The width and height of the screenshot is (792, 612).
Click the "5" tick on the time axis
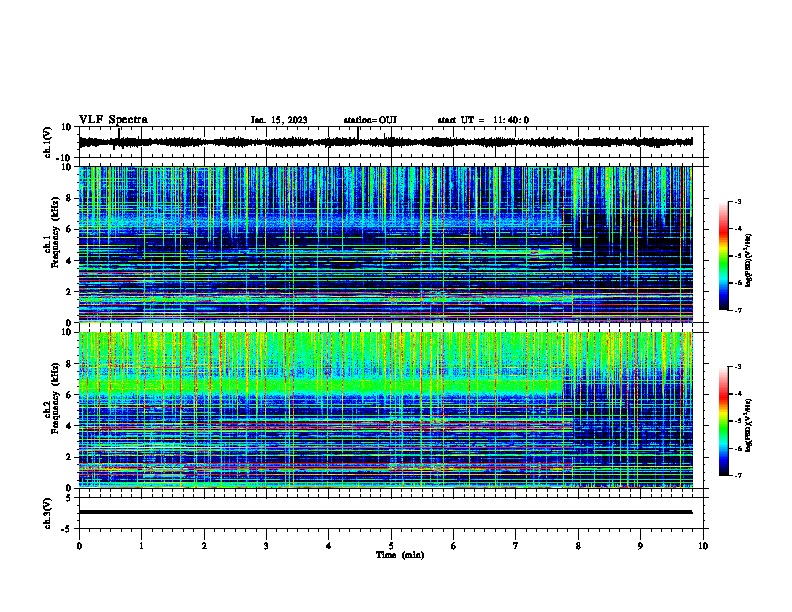coord(391,546)
